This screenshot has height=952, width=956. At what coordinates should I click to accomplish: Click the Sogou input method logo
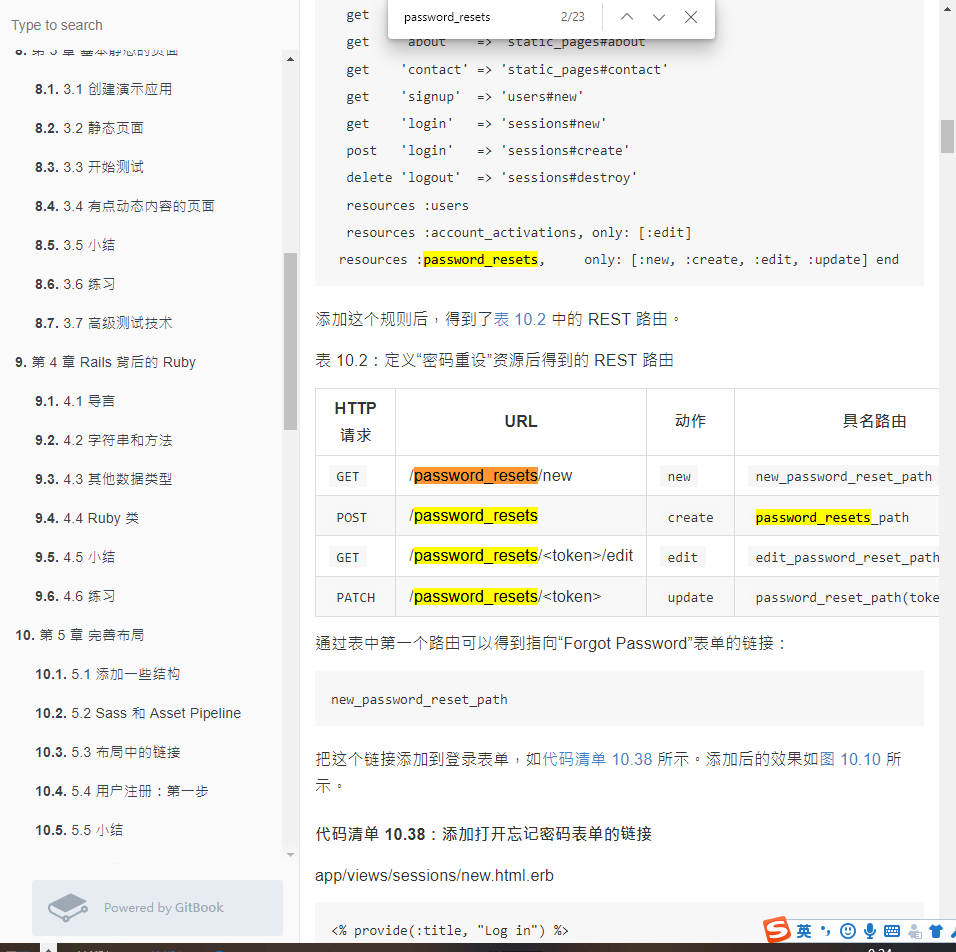tap(777, 930)
